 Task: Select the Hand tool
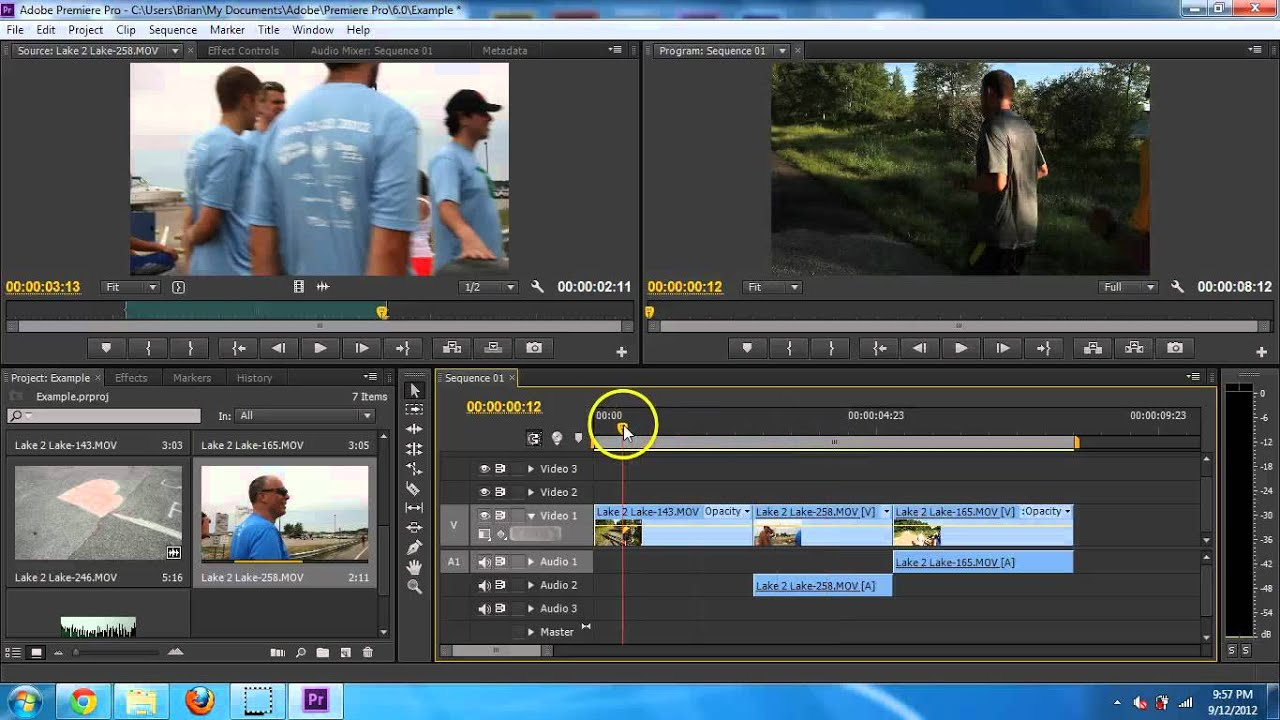point(414,567)
